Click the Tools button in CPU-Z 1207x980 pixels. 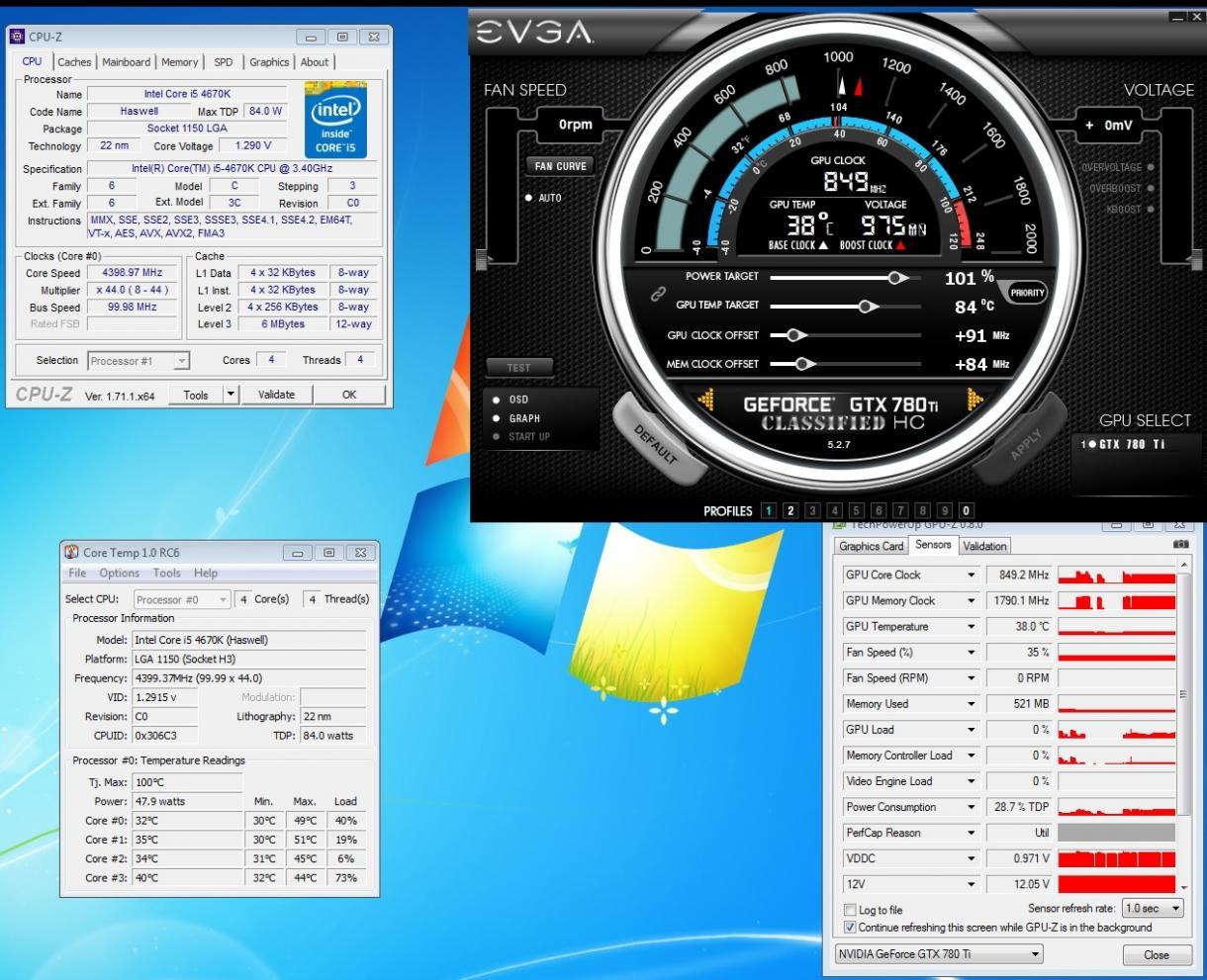click(x=196, y=395)
